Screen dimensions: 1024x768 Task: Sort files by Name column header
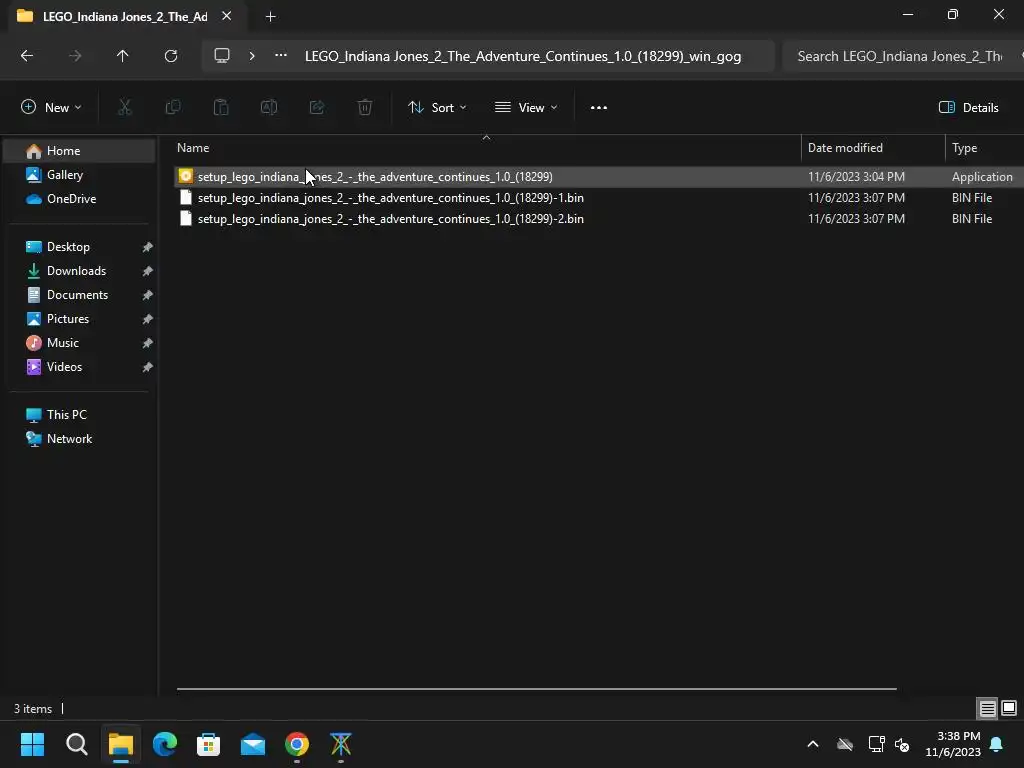[486, 148]
